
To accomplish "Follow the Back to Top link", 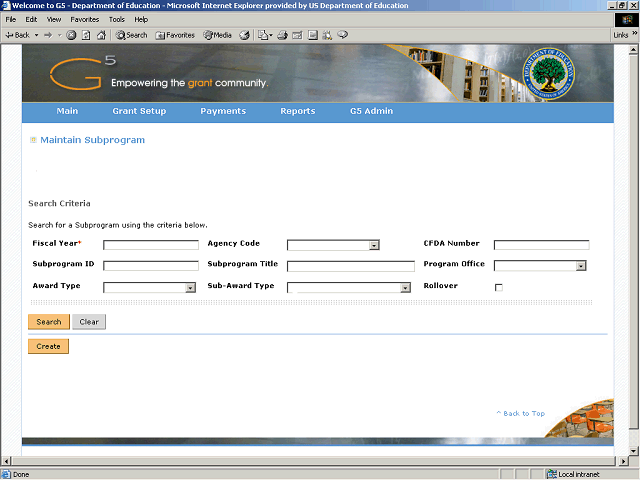I will tap(520, 413).
